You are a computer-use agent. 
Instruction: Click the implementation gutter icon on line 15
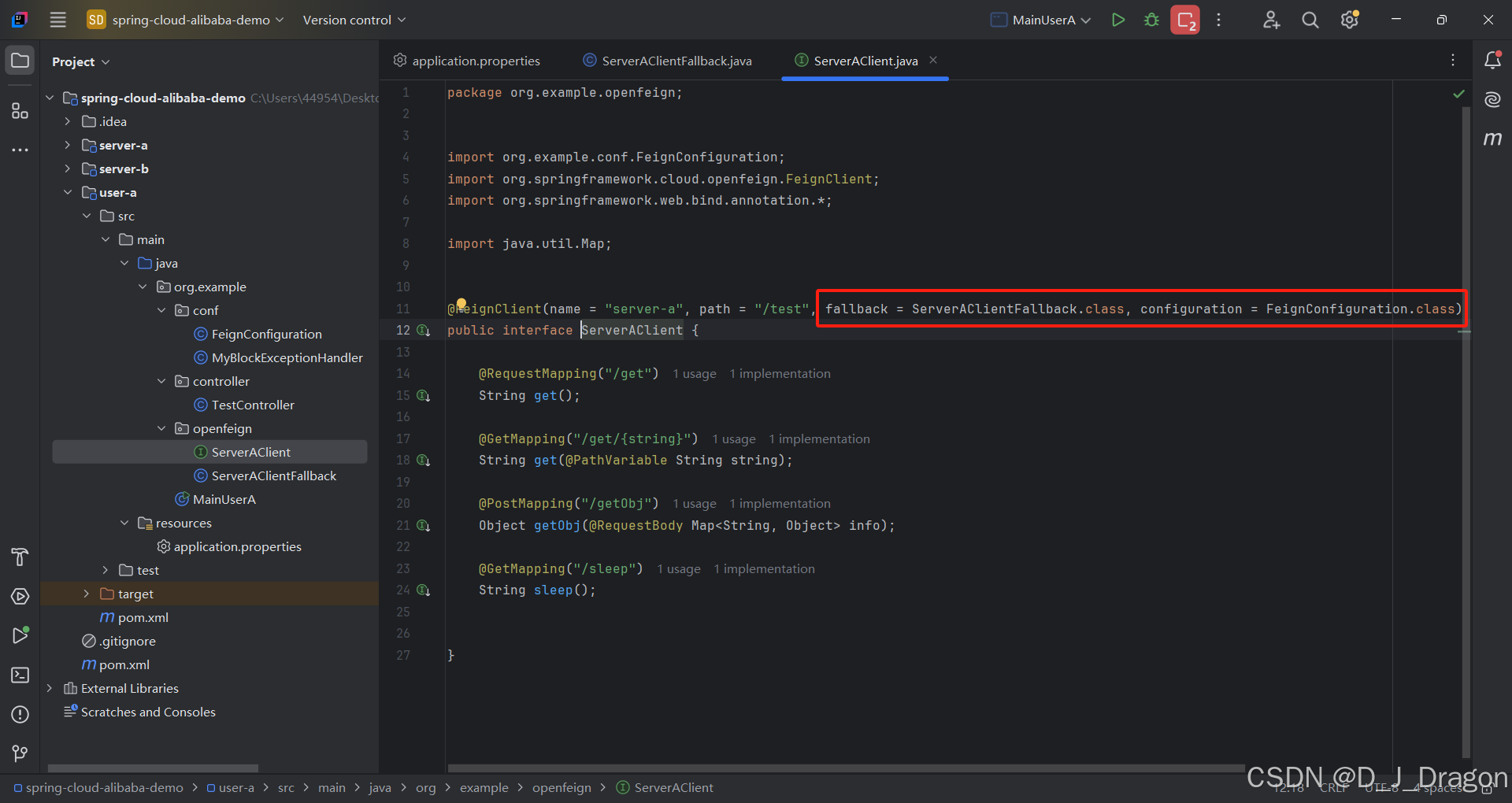[x=424, y=395]
